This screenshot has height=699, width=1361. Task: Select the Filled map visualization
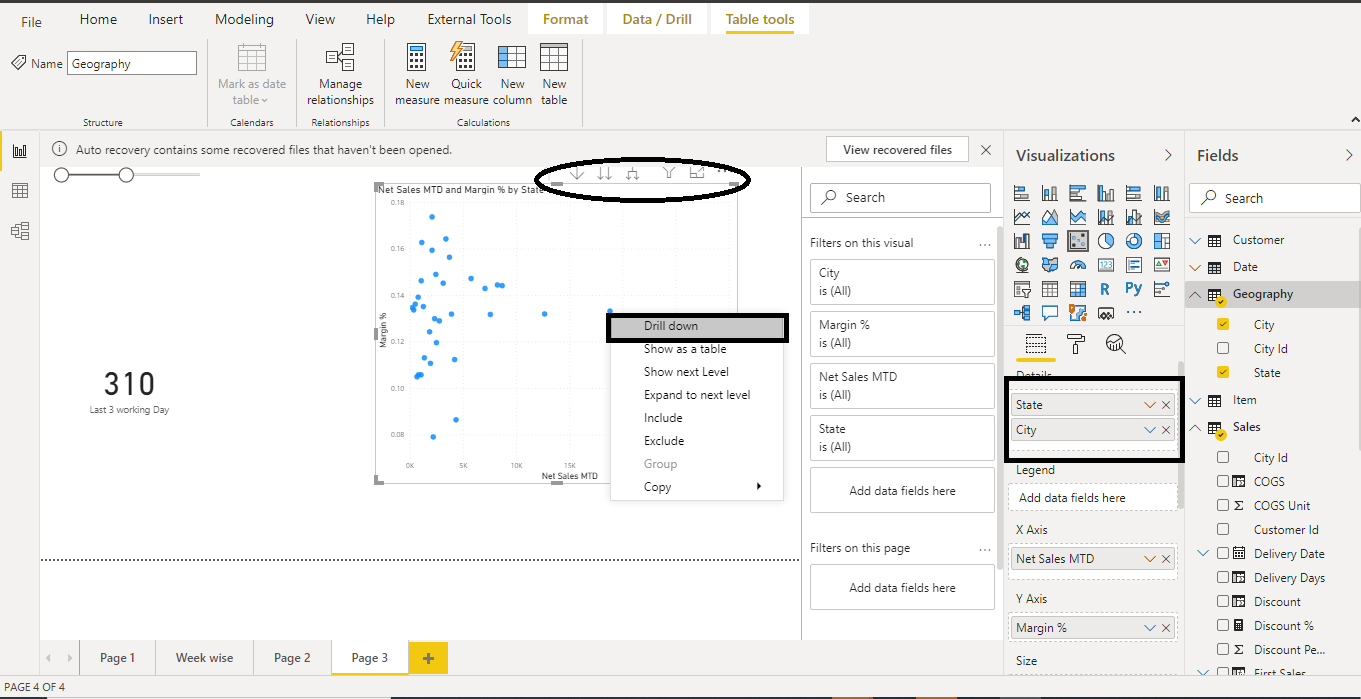point(1050,265)
